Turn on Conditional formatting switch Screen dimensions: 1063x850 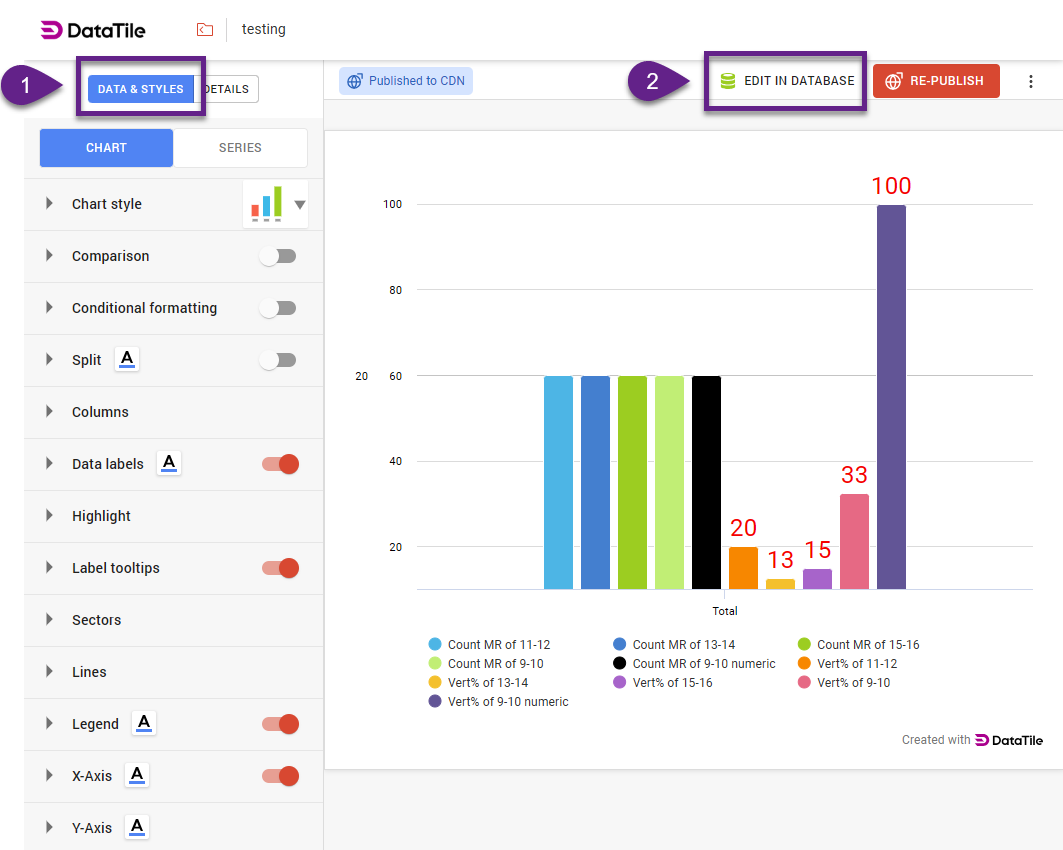point(278,308)
